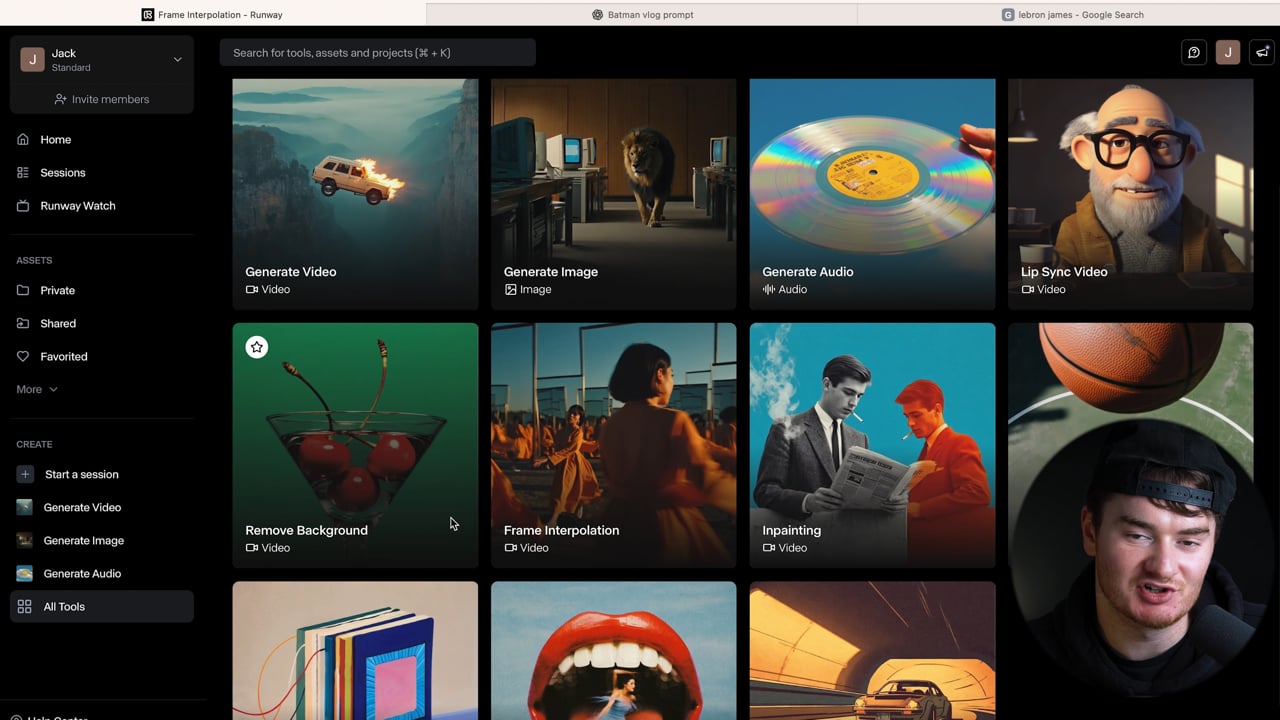This screenshot has width=1280, height=720.
Task: Click the help chat icon at top right
Action: pos(1194,53)
